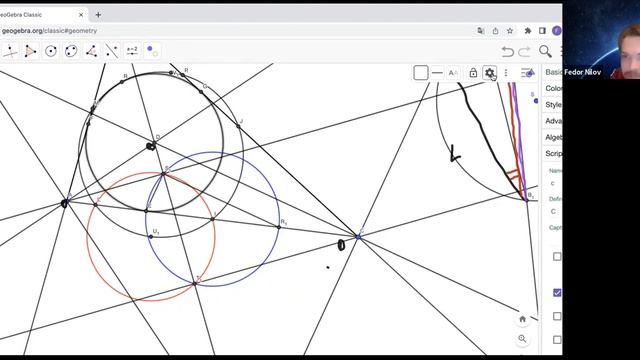Open the line style dropdown
640x360 pixels.
(x=437, y=73)
